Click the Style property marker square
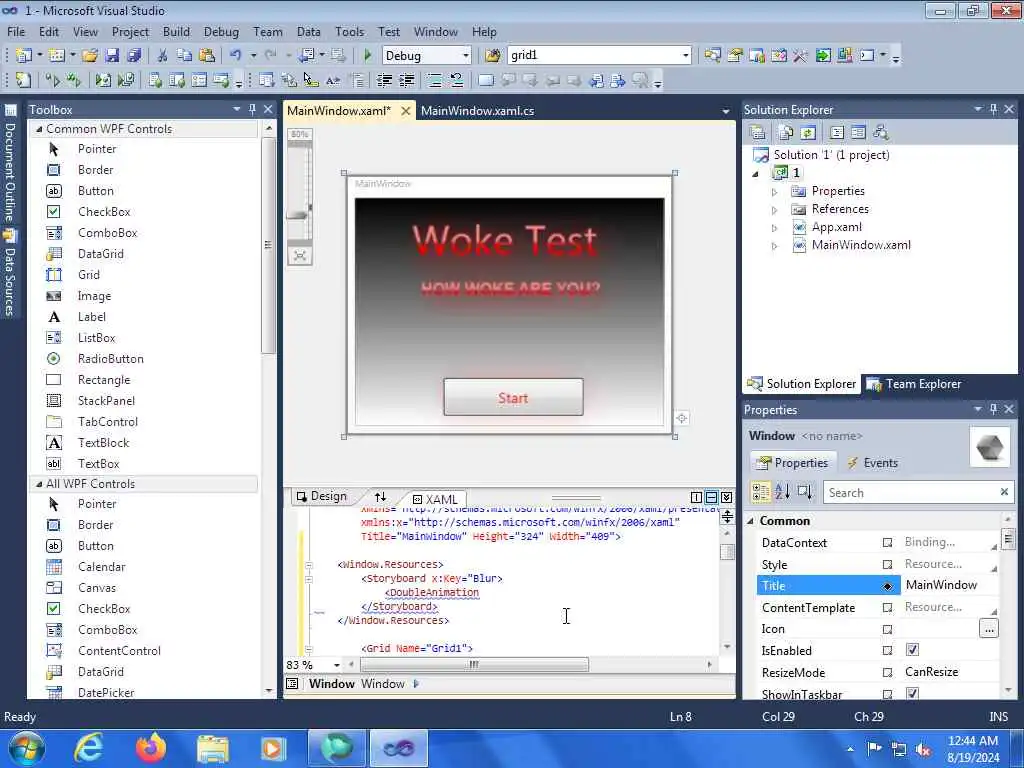This screenshot has height=768, width=1024. tap(887, 564)
